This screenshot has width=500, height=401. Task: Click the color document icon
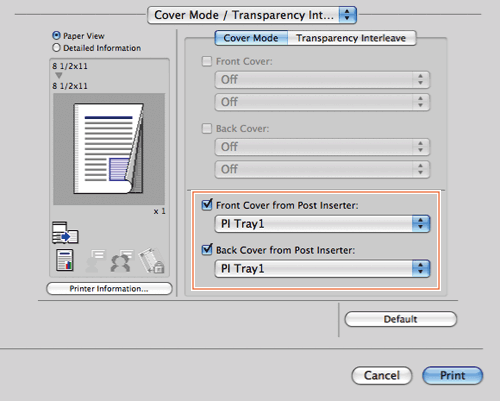(x=65, y=260)
